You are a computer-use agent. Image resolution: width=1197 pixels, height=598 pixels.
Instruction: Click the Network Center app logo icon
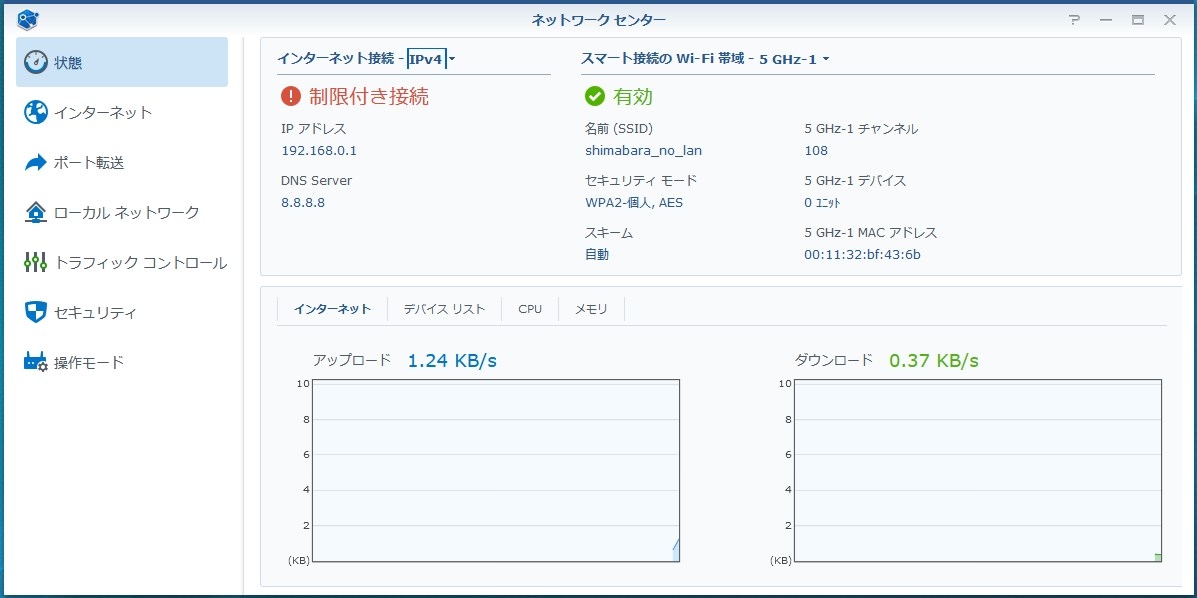pos(28,19)
